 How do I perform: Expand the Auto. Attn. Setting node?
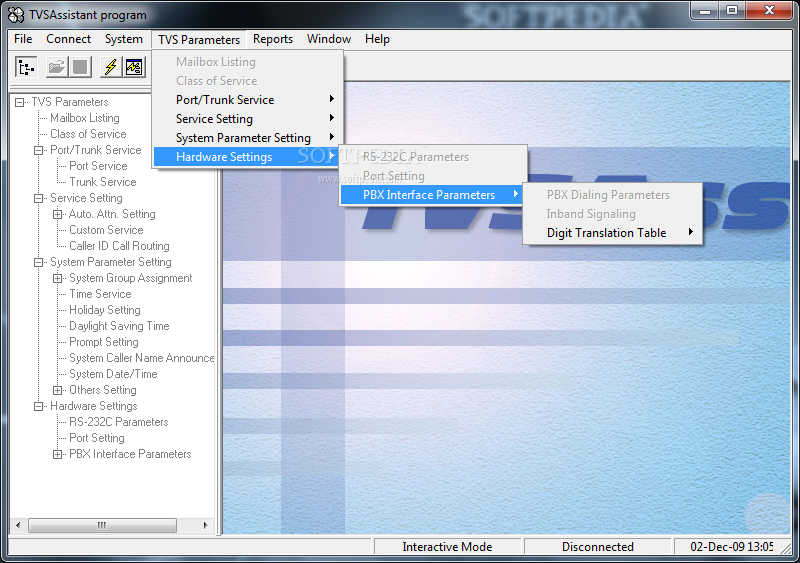click(57, 214)
